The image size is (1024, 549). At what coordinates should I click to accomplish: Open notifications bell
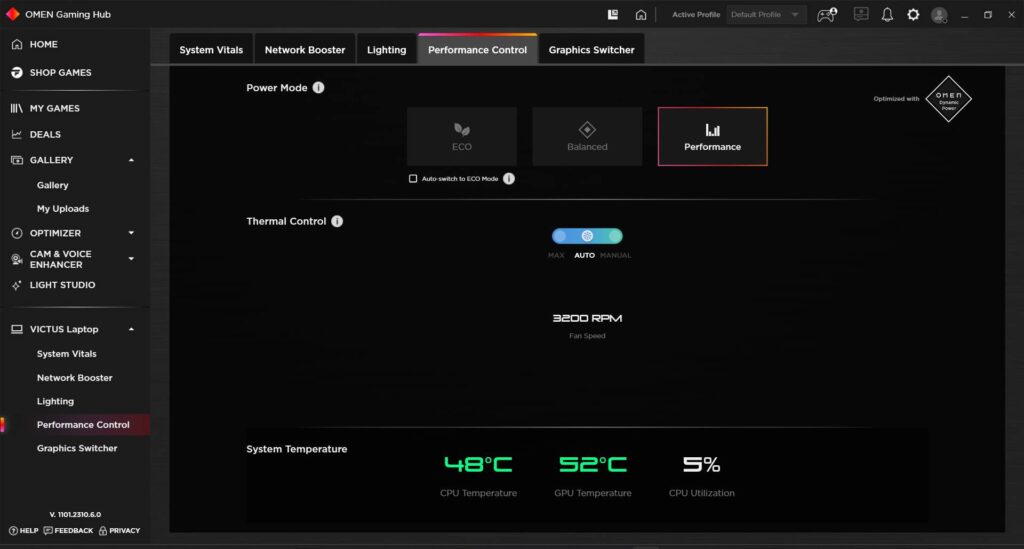887,14
